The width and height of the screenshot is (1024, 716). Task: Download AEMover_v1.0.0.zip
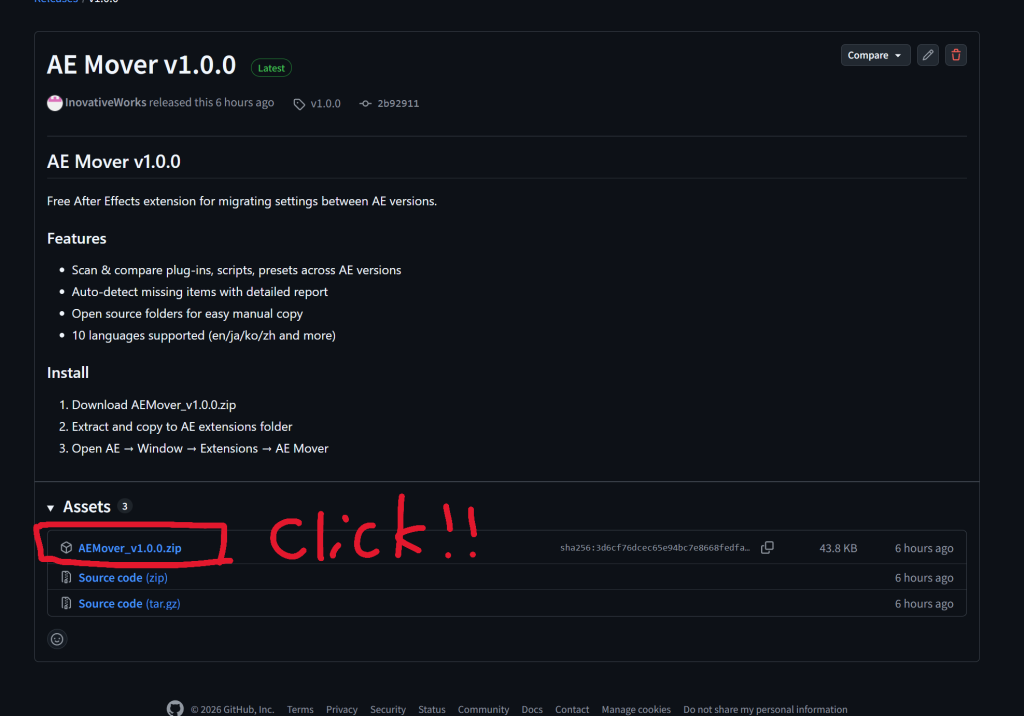click(x=130, y=548)
